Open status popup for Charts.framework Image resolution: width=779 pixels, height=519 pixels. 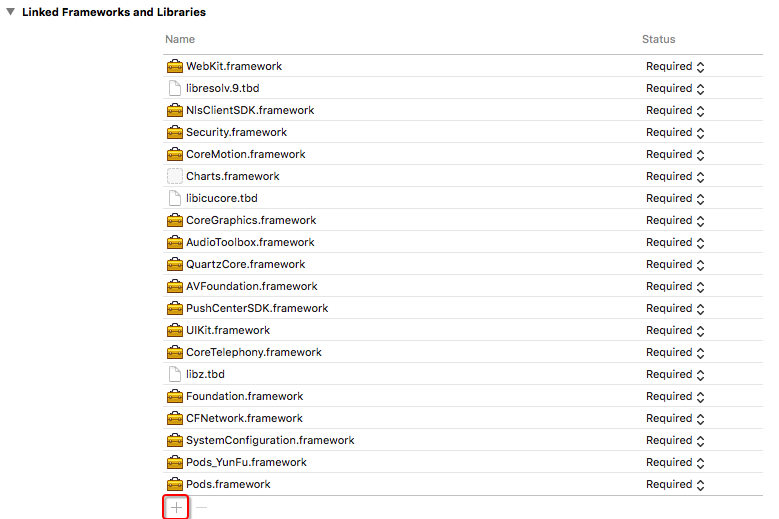point(676,176)
